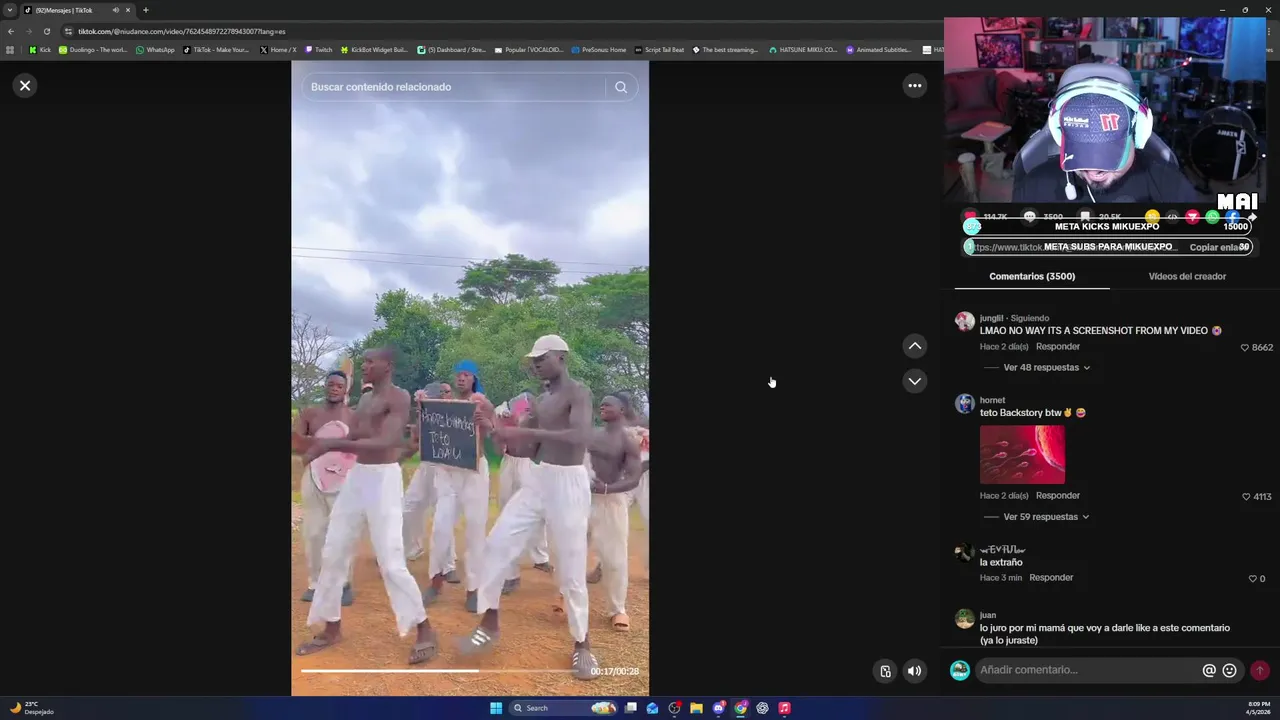Image resolution: width=1280 pixels, height=720 pixels.
Task: Click the jungiil username link
Action: coord(991,318)
